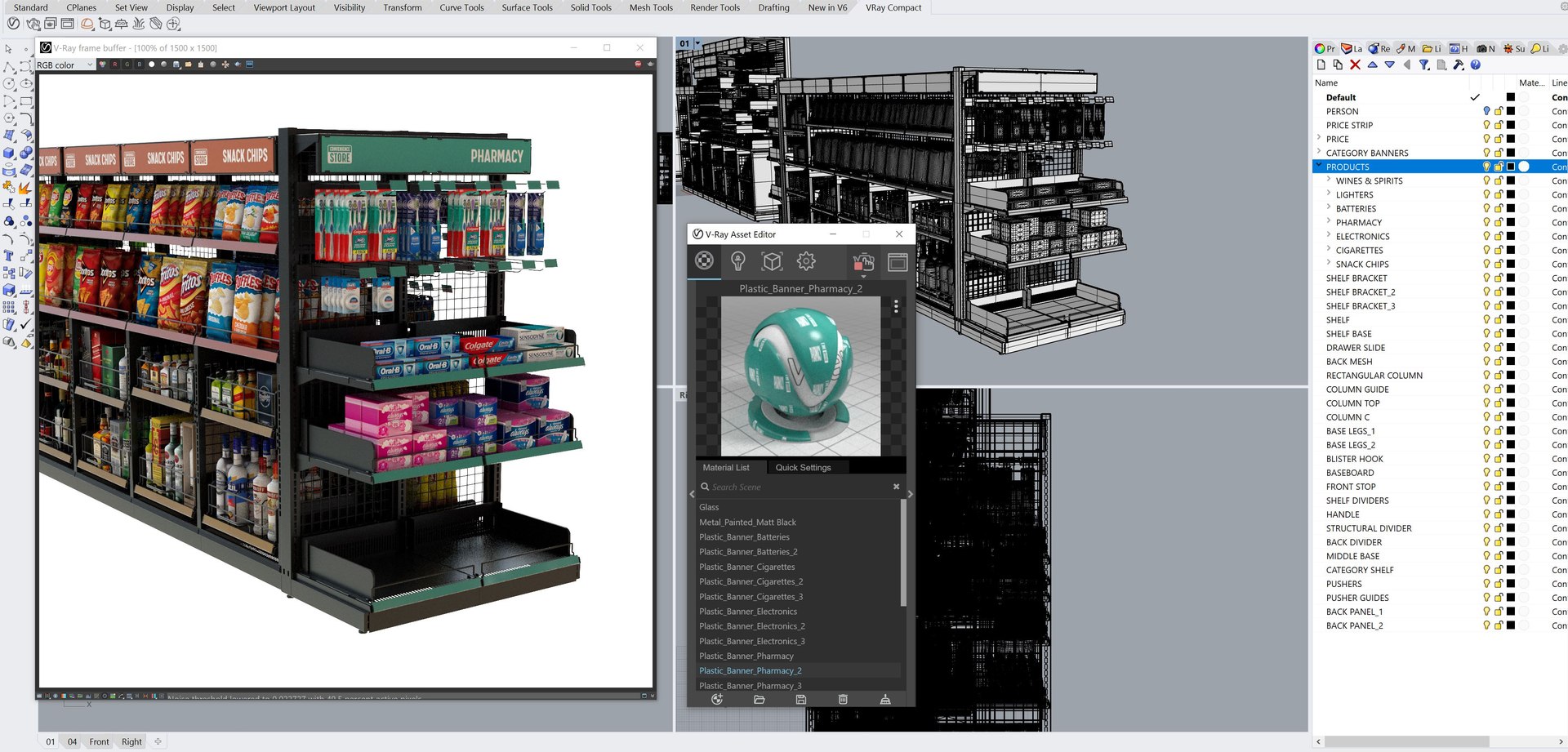Expand the SNACK CHIPS sublayer
Viewport: 1568px width, 752px height.
pos(1329,263)
